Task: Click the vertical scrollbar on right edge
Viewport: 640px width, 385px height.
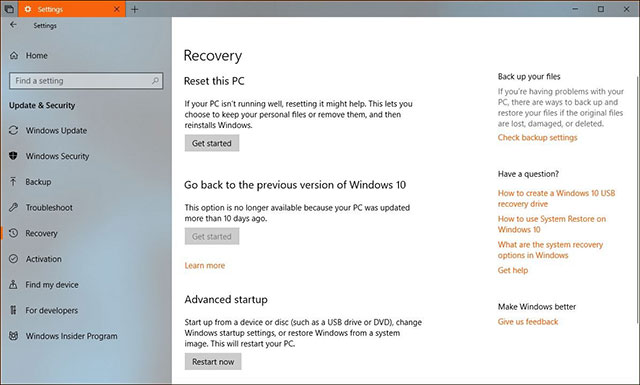Action: click(x=637, y=199)
